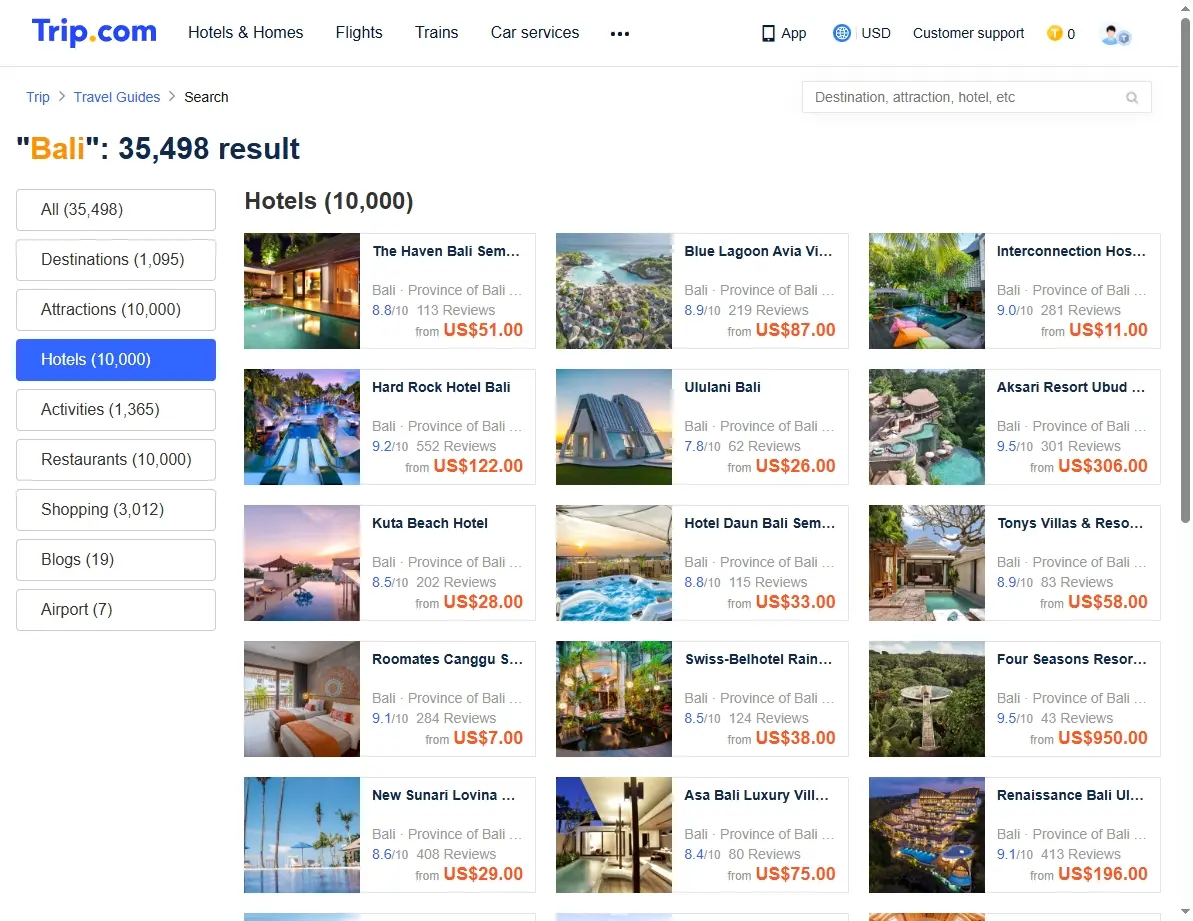This screenshot has width=1193, height=921.
Task: Click the Four Seasons Resort title
Action: [1071, 659]
